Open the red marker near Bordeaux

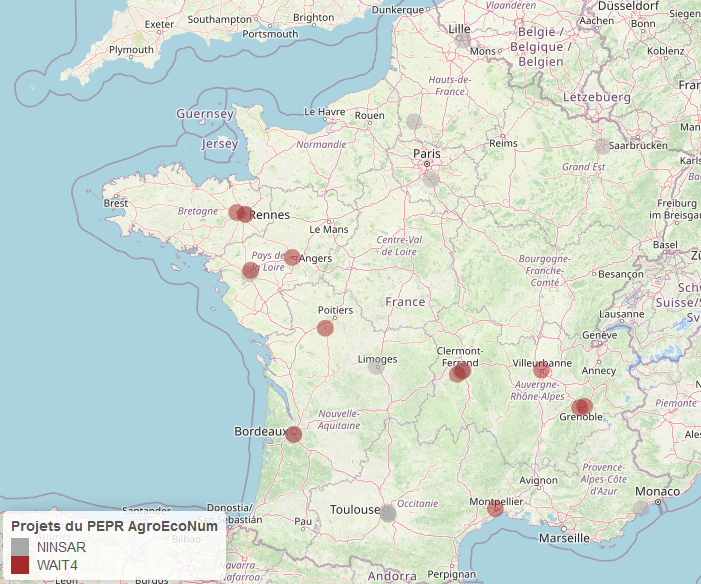(294, 434)
